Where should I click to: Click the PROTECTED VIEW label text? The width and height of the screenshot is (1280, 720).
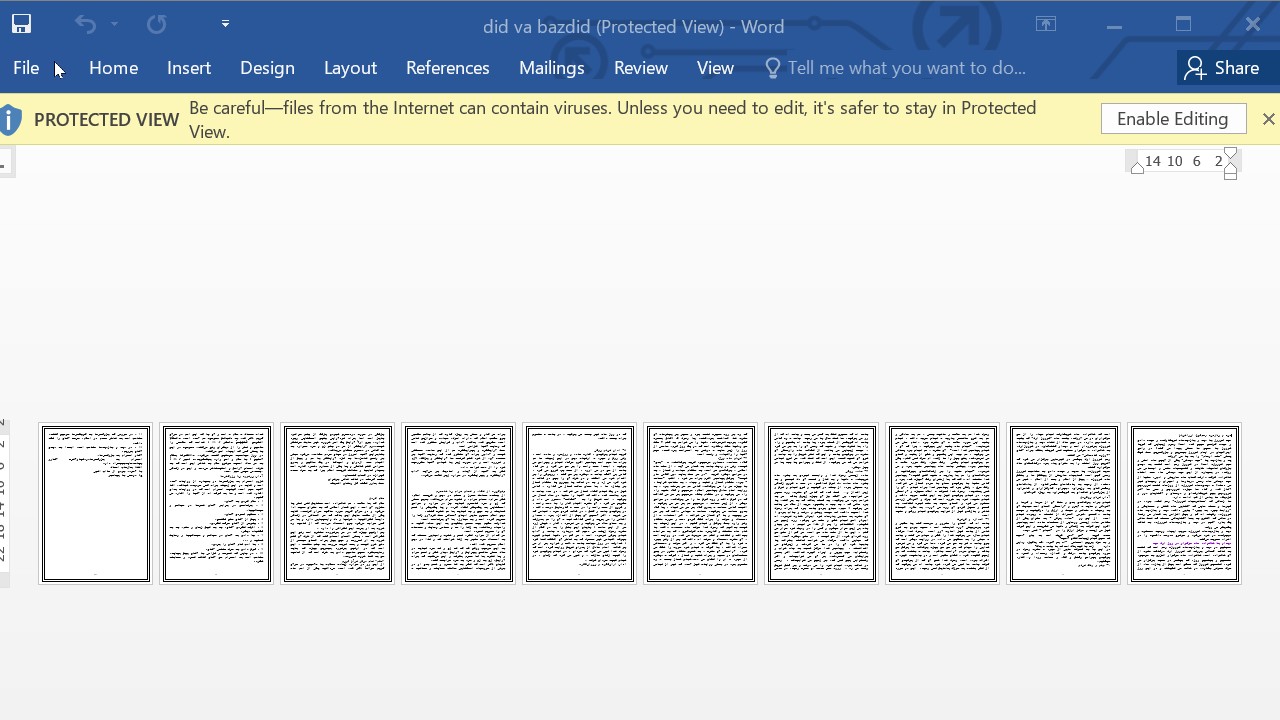(106, 119)
